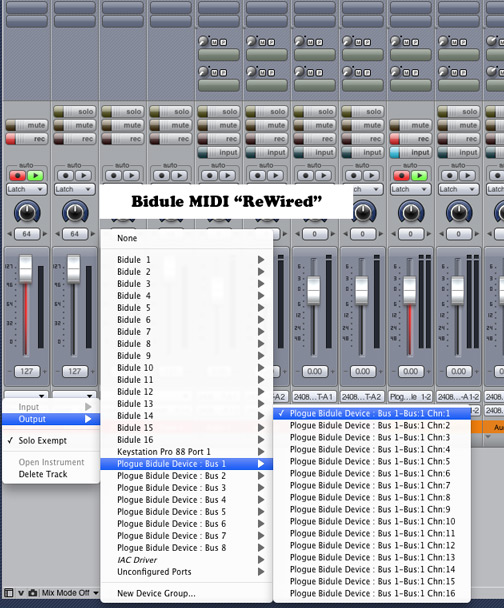Click the camera snapshot icon in bottom bar
The width and height of the screenshot is (504, 608).
[33, 593]
